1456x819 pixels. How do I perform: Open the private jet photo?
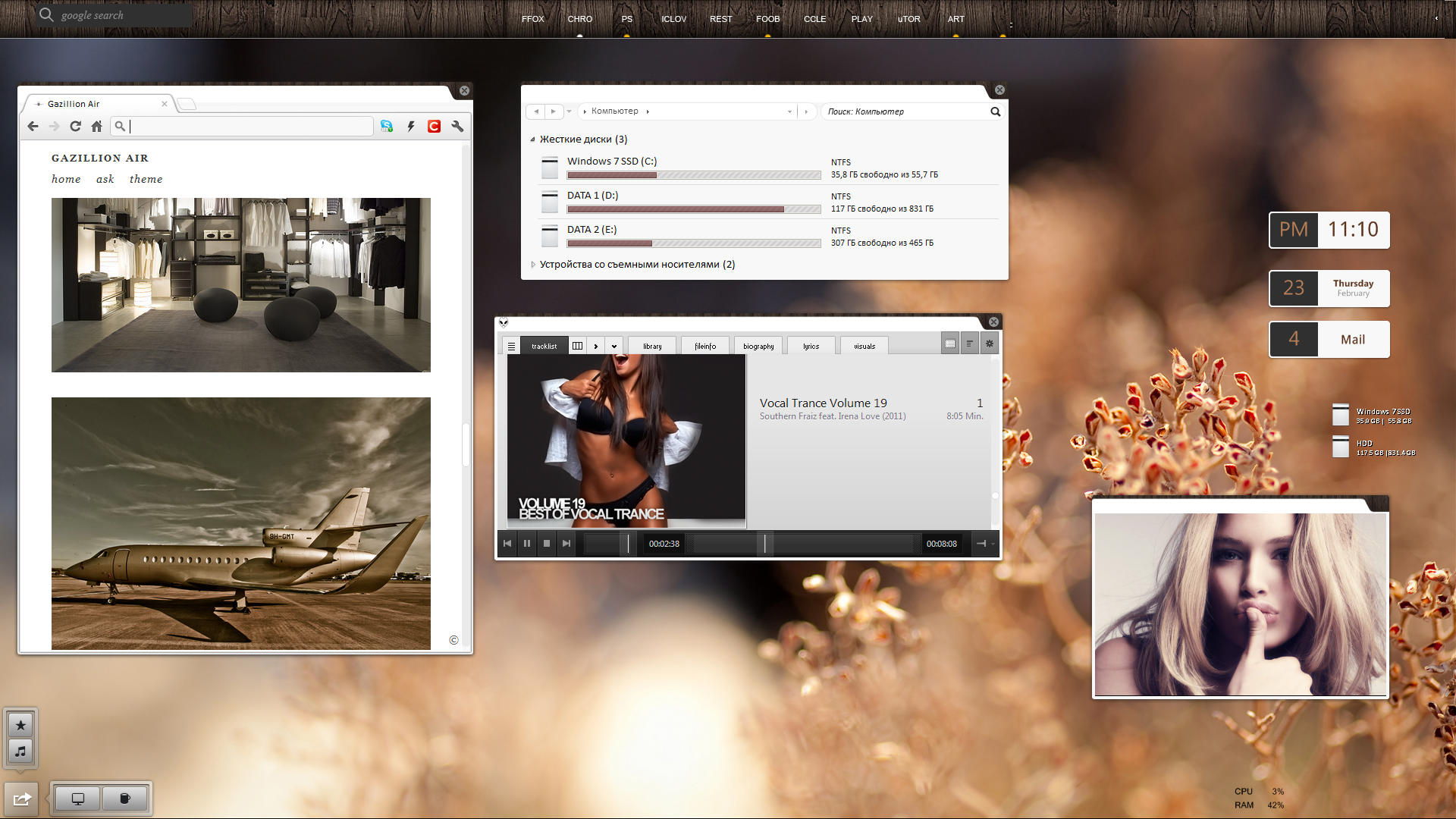(x=241, y=523)
